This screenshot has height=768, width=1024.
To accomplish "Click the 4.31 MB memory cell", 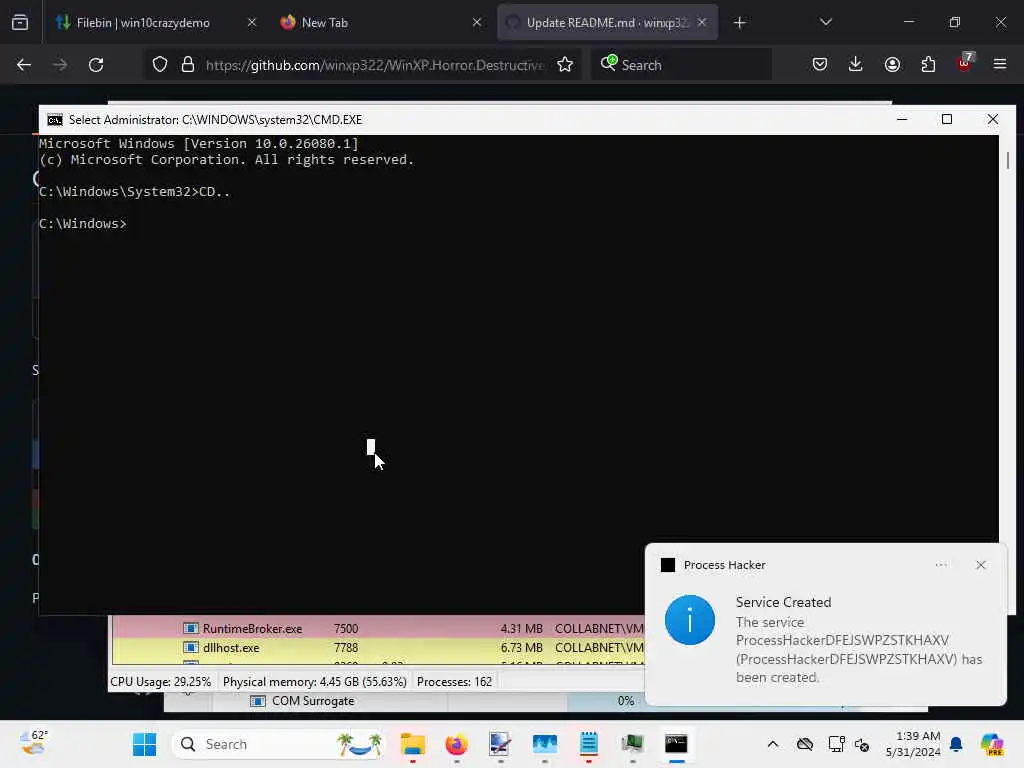I will pos(521,628).
